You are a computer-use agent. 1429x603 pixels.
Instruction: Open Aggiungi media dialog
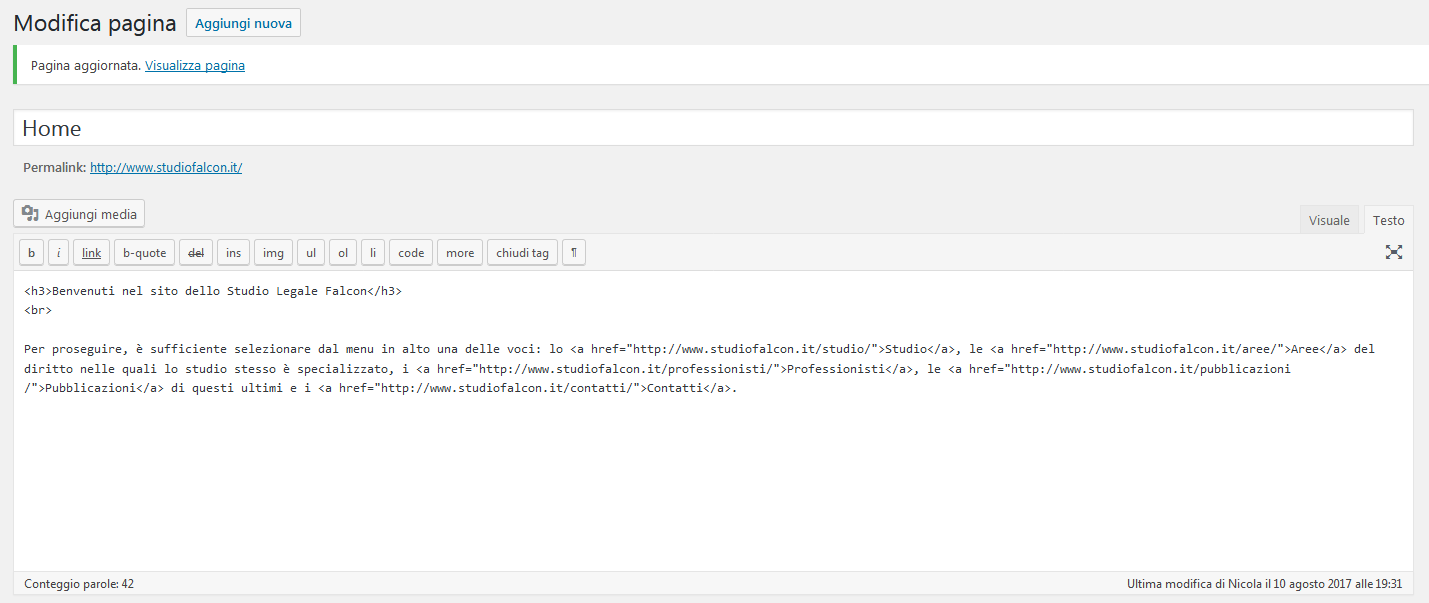coord(79,214)
